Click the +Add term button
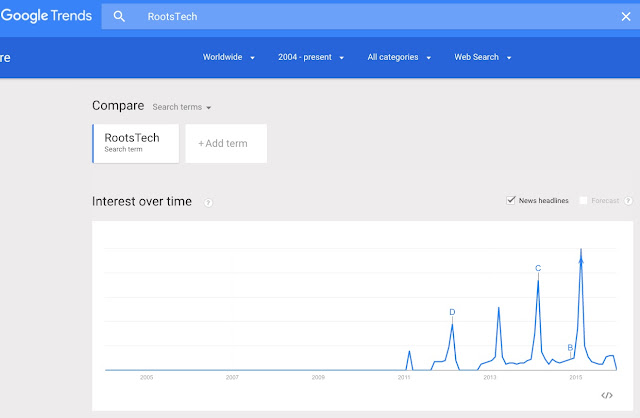Image resolution: width=640 pixels, height=418 pixels. point(223,143)
